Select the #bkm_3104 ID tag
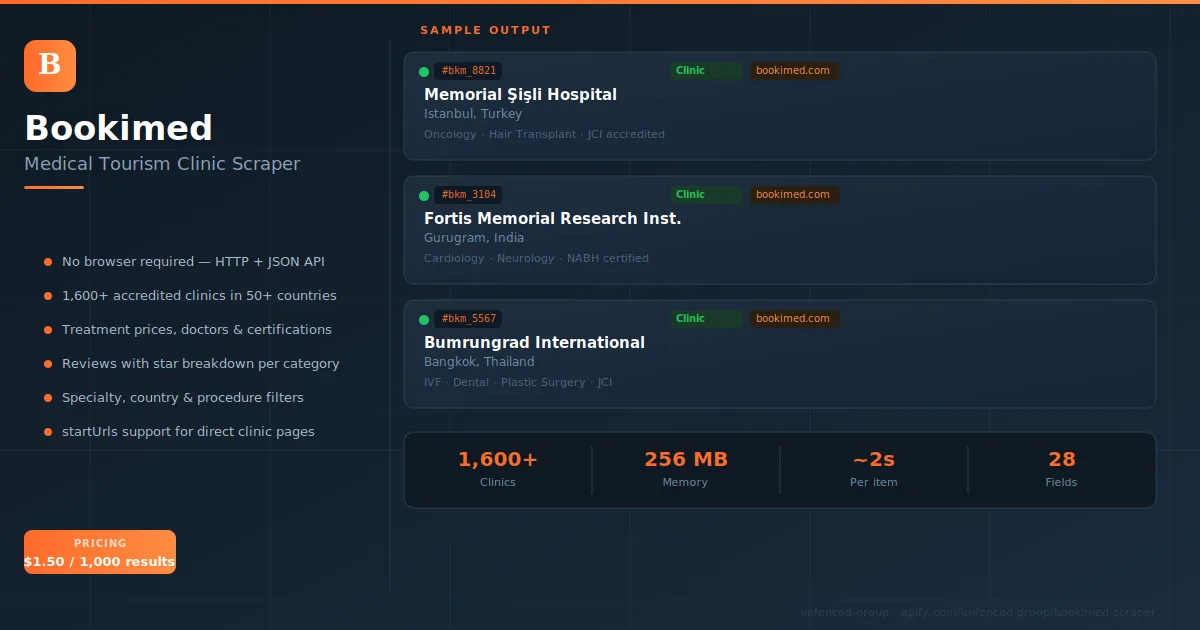This screenshot has width=1200, height=630. pos(468,195)
